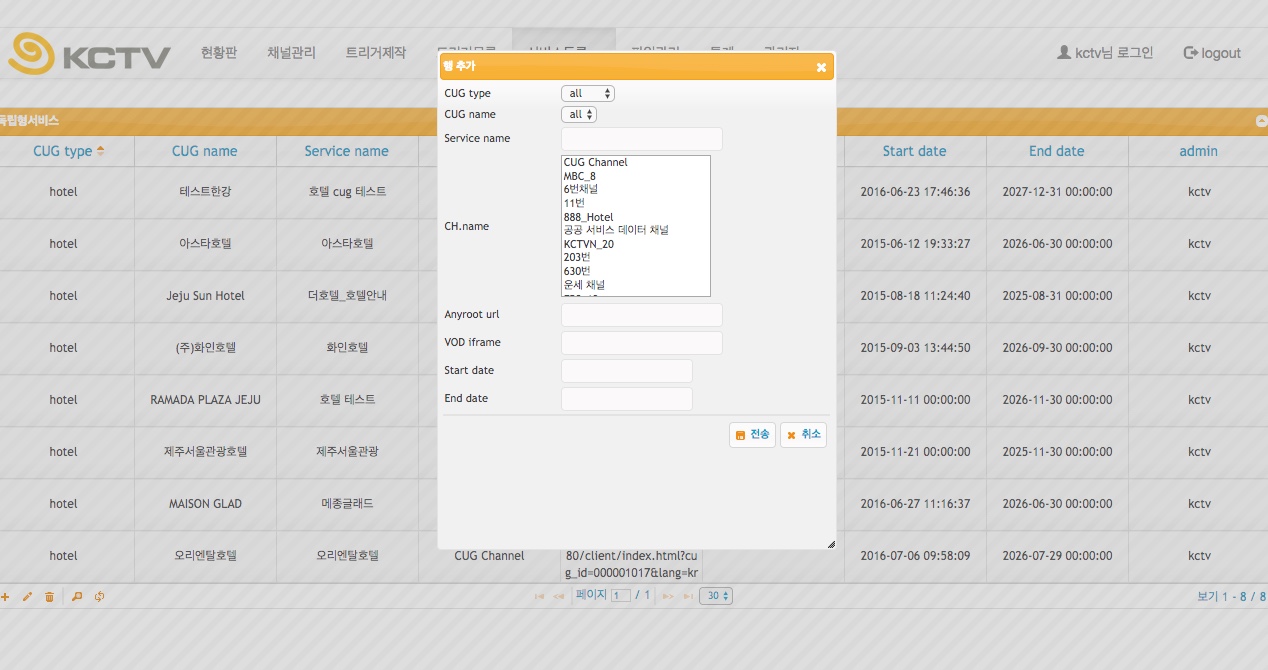Viewport: 1268px width, 670px height.
Task: Select '888_Hotel' in CH.name list
Action: point(636,217)
